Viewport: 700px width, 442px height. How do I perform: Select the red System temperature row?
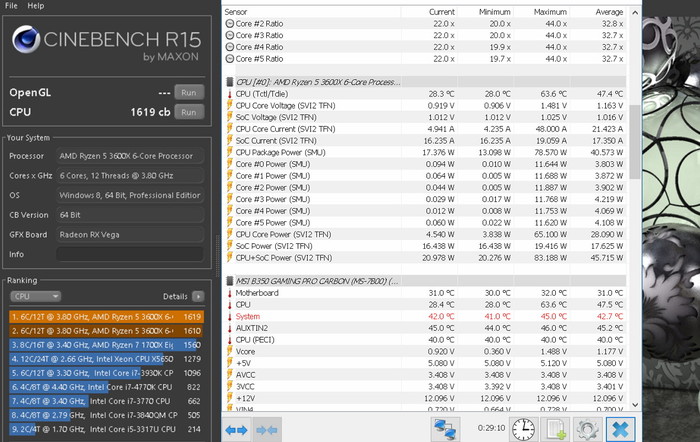tap(424, 316)
